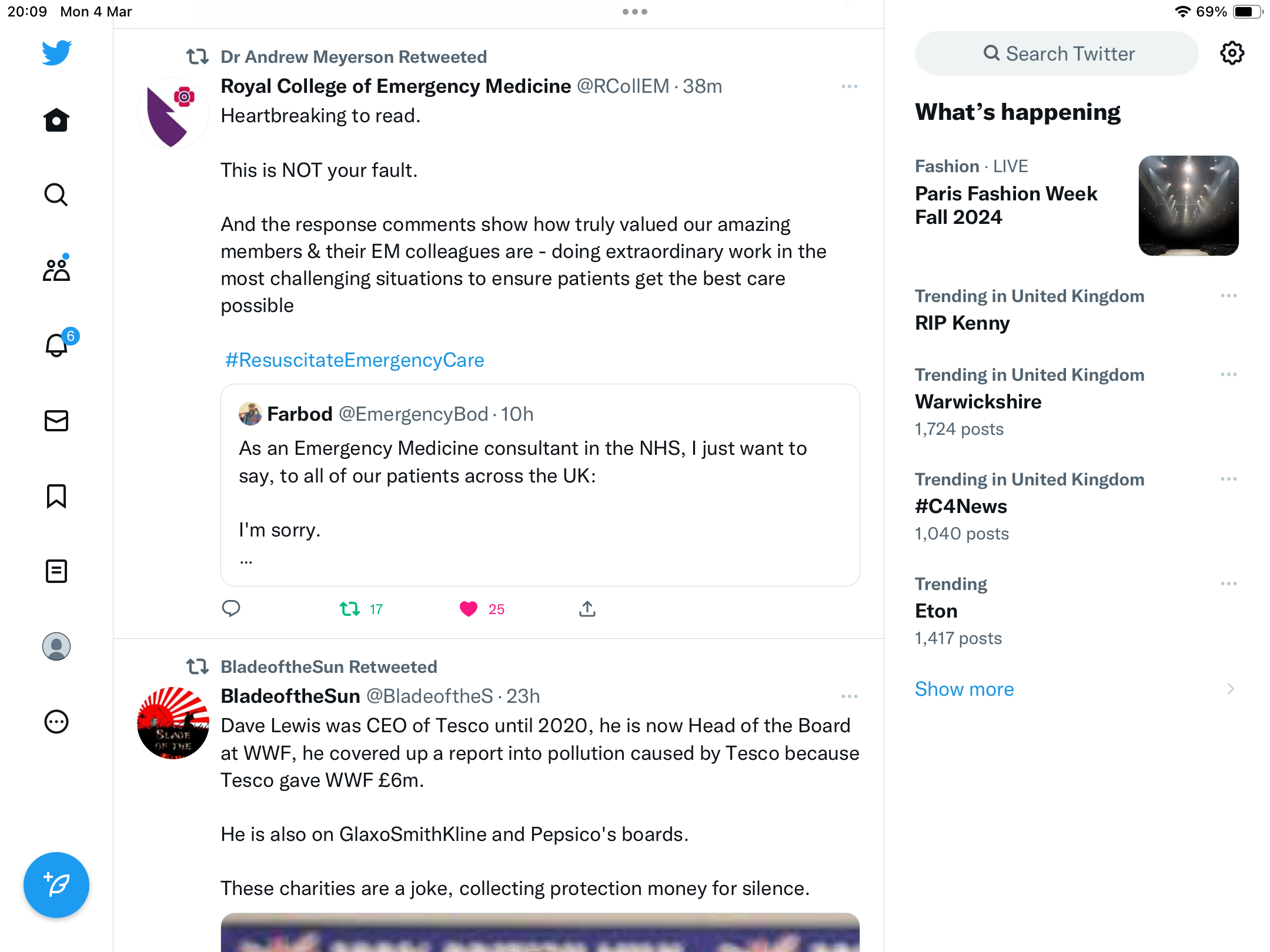
Task: Open the Messages envelope icon
Action: pos(56,421)
